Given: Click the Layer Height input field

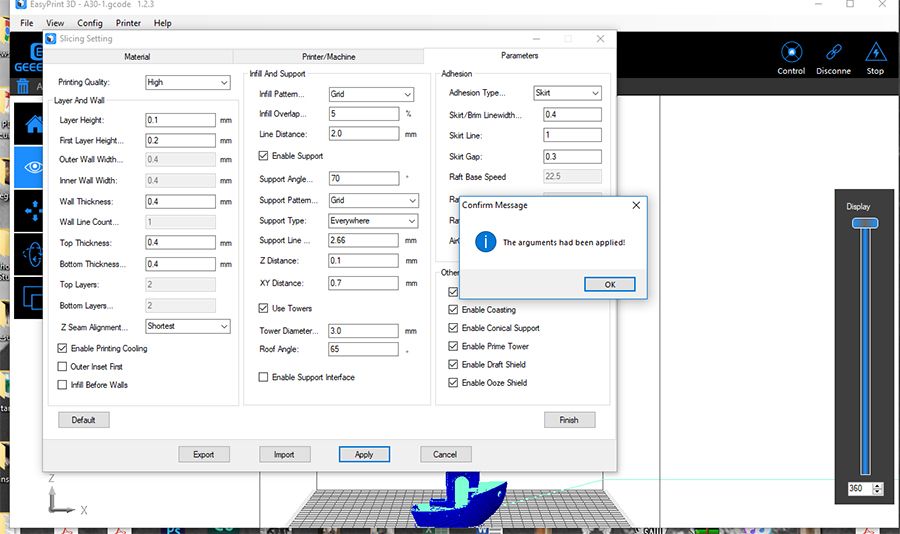Looking at the screenshot, I should click(x=180, y=120).
